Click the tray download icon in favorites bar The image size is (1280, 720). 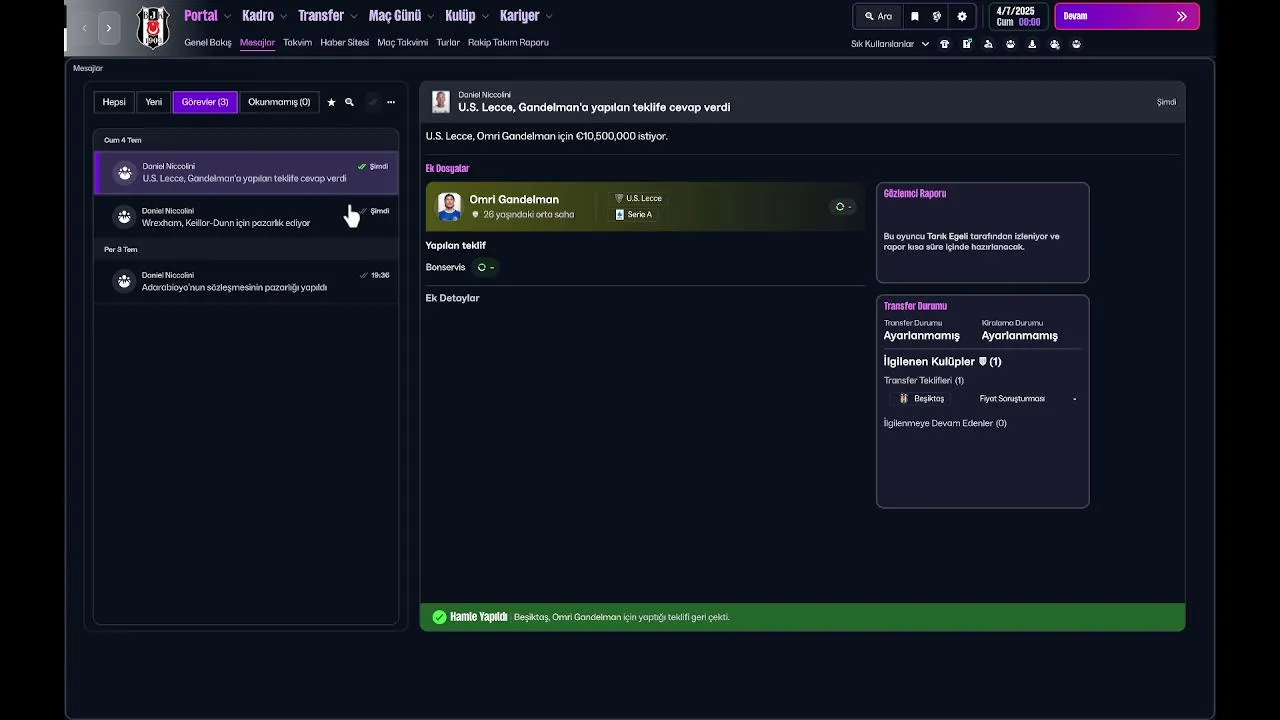coord(1032,44)
